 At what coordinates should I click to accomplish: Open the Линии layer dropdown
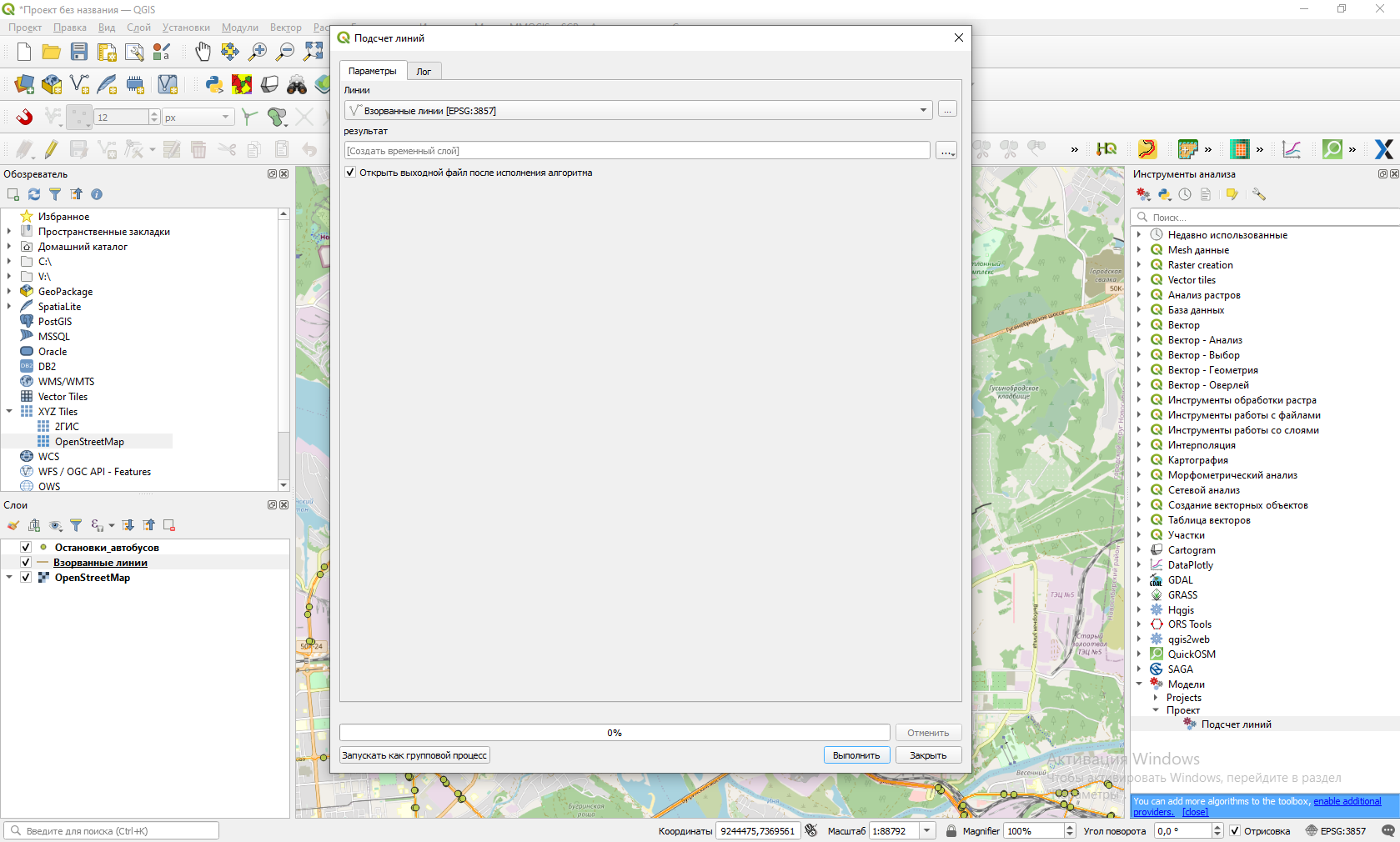[x=923, y=110]
